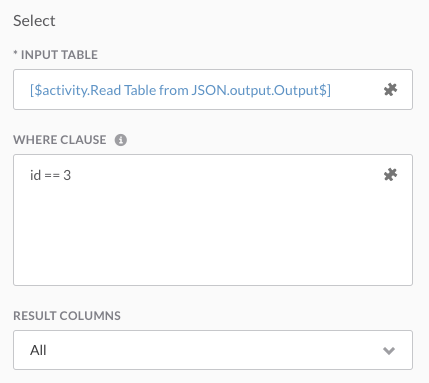Expand Result Columns chevron arrow
Viewport: 429px width, 383px height.
tap(389, 350)
